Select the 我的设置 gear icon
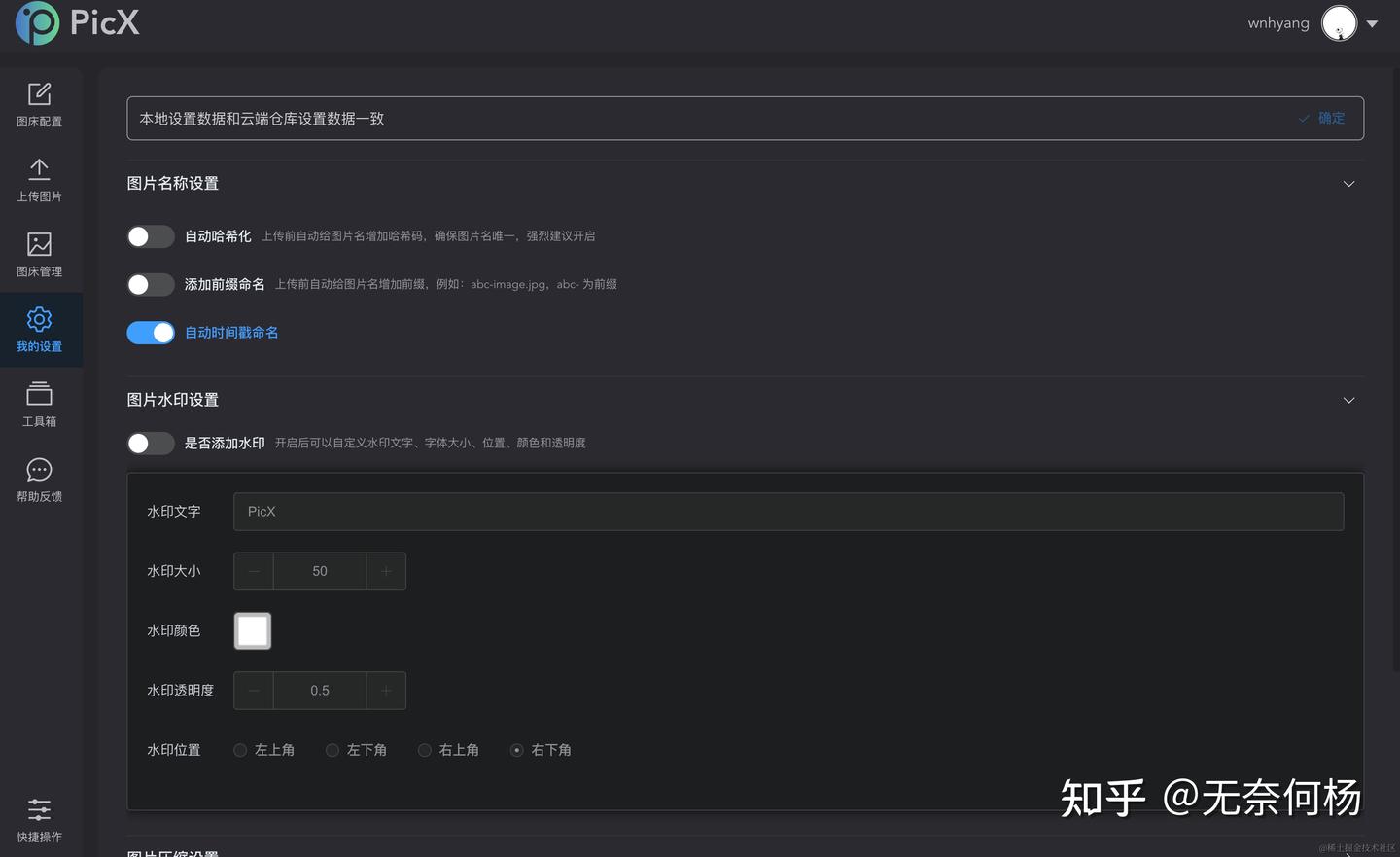 (x=39, y=329)
